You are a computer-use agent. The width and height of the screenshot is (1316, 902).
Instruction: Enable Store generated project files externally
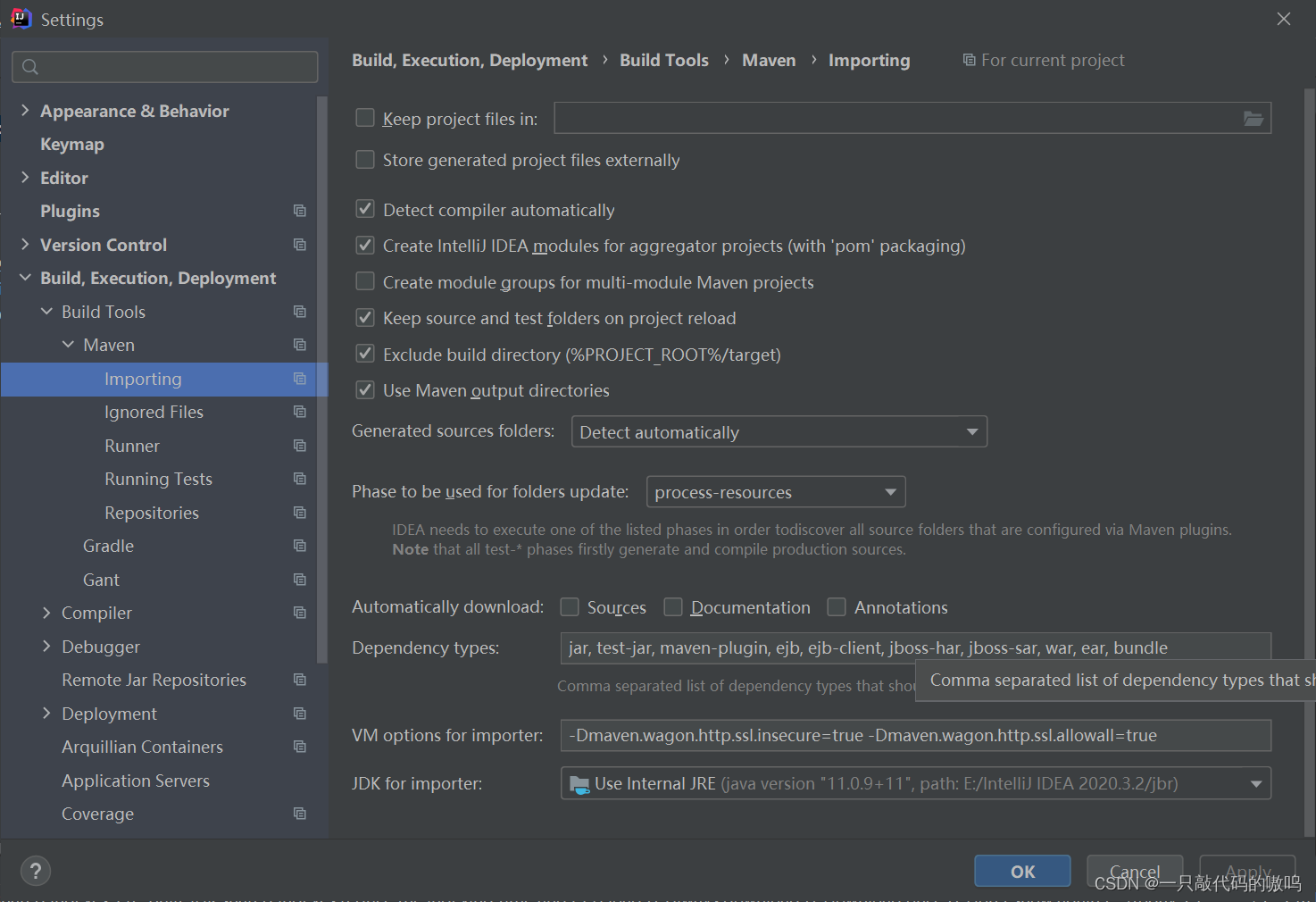[365, 160]
